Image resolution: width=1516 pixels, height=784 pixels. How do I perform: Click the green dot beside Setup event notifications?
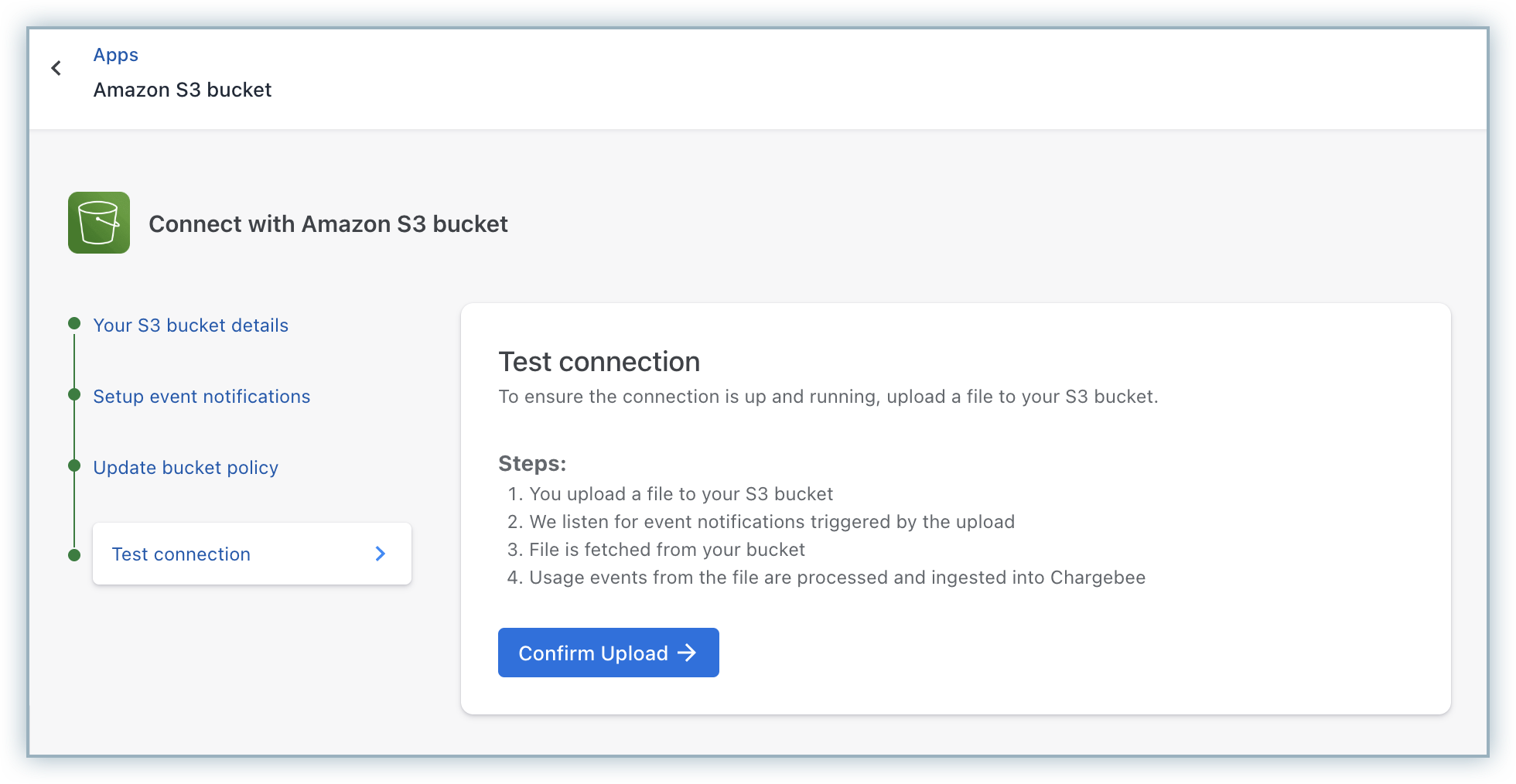click(74, 395)
